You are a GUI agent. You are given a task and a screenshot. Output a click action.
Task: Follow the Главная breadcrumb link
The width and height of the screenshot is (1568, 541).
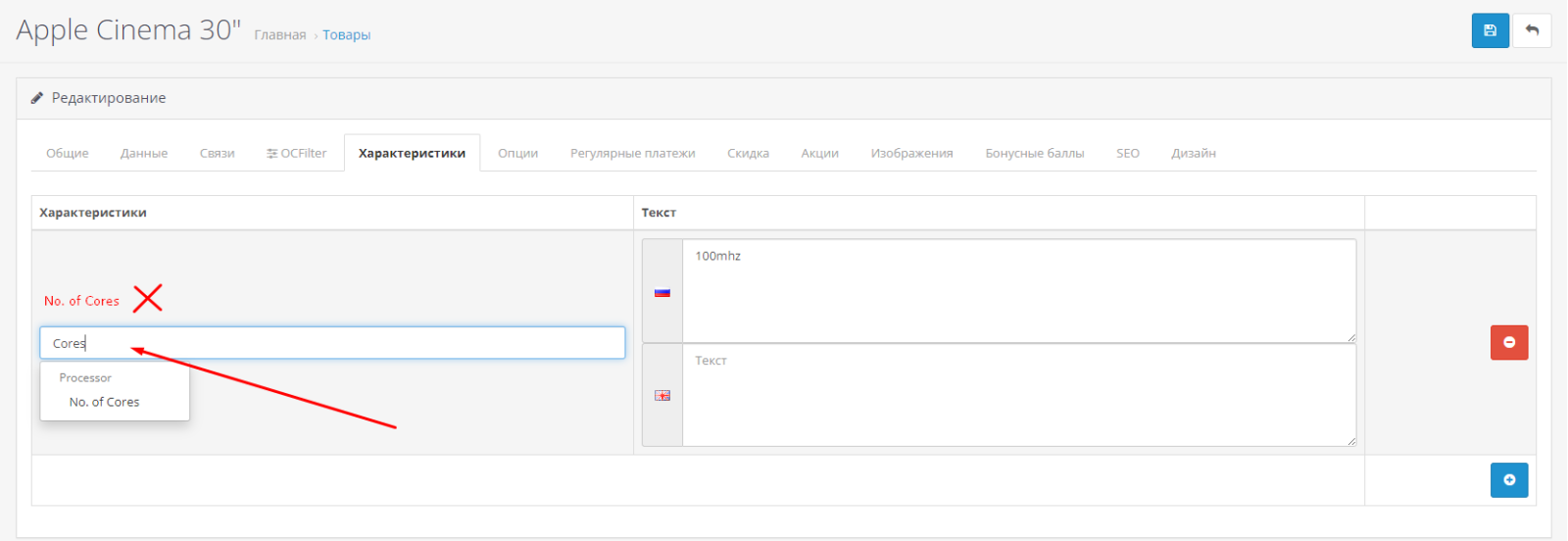tap(280, 35)
